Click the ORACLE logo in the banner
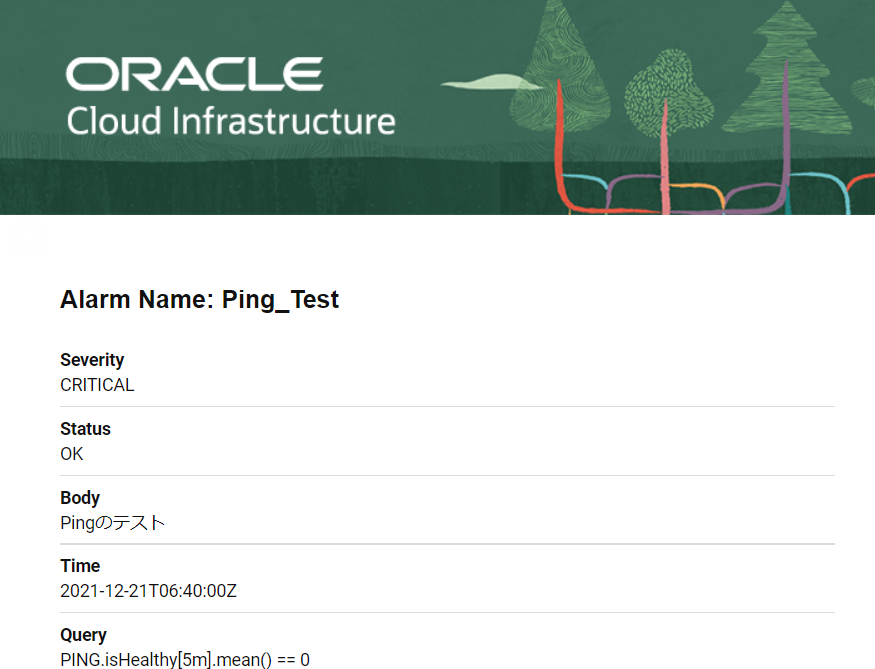The width and height of the screenshot is (875, 669). (x=194, y=74)
